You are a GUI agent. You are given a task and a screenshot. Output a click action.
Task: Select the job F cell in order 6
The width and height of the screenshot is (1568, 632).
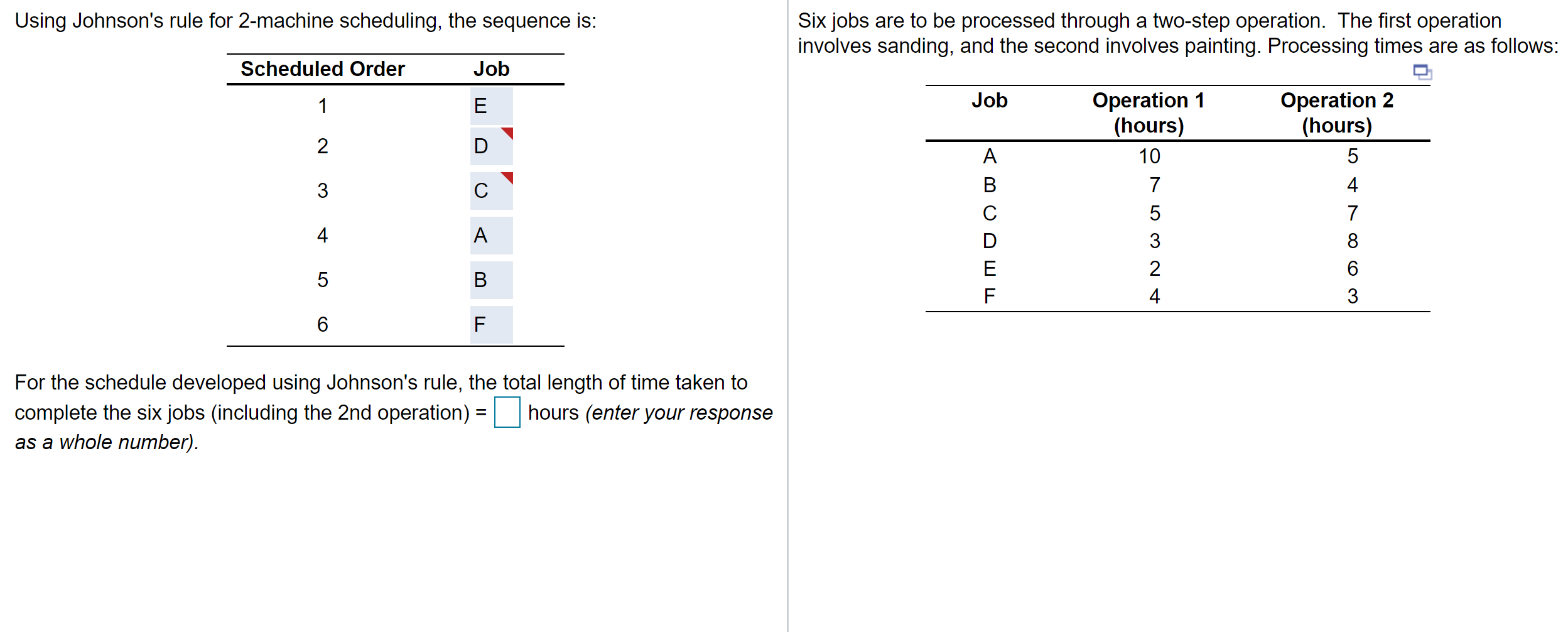pos(491,325)
